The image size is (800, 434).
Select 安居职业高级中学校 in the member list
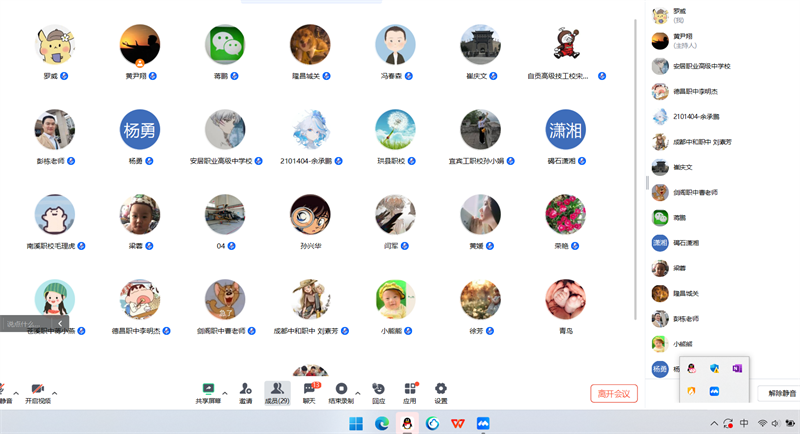coord(700,66)
